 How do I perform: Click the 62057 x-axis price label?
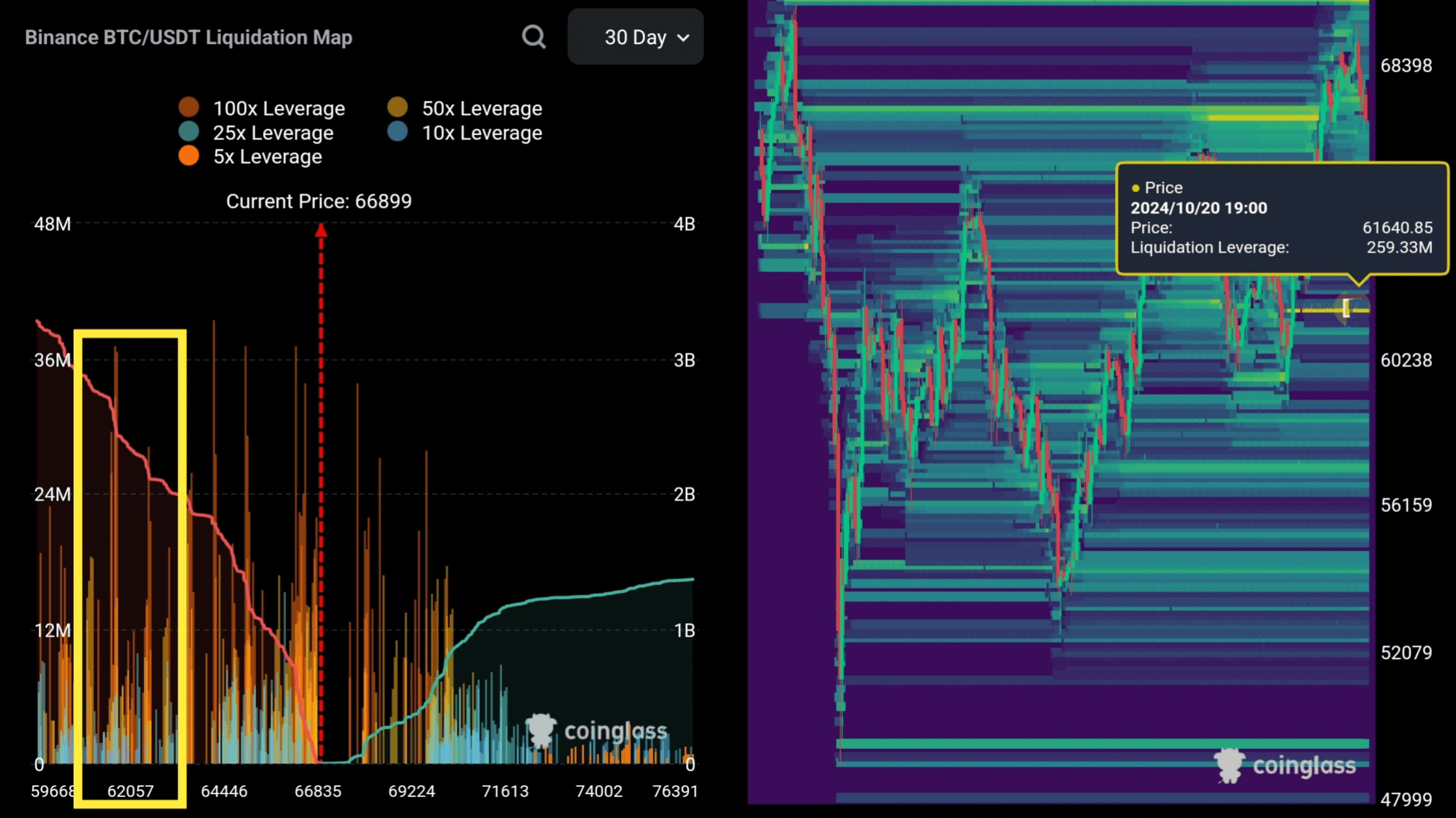130,791
